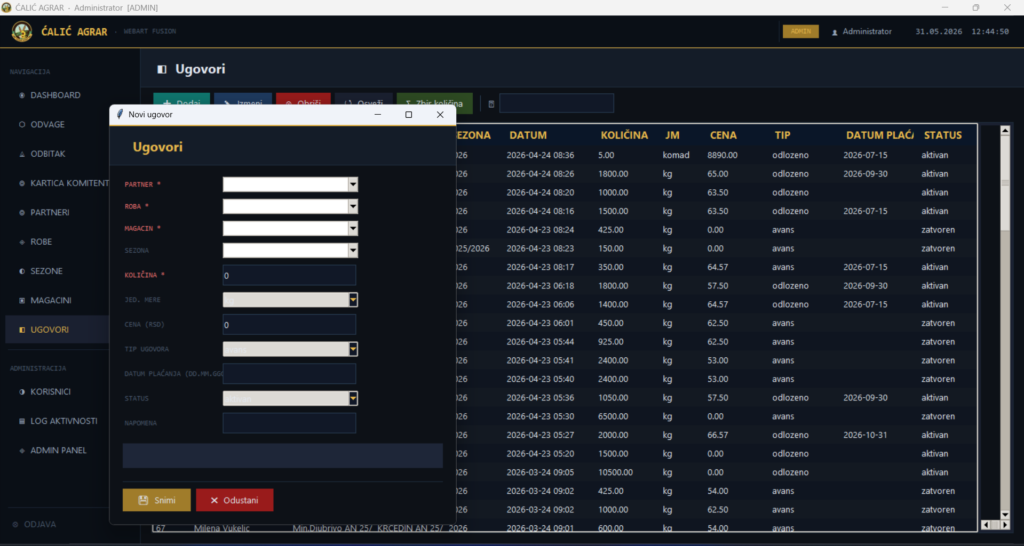Click the Ćalić Agrar logo icon

coord(22,31)
